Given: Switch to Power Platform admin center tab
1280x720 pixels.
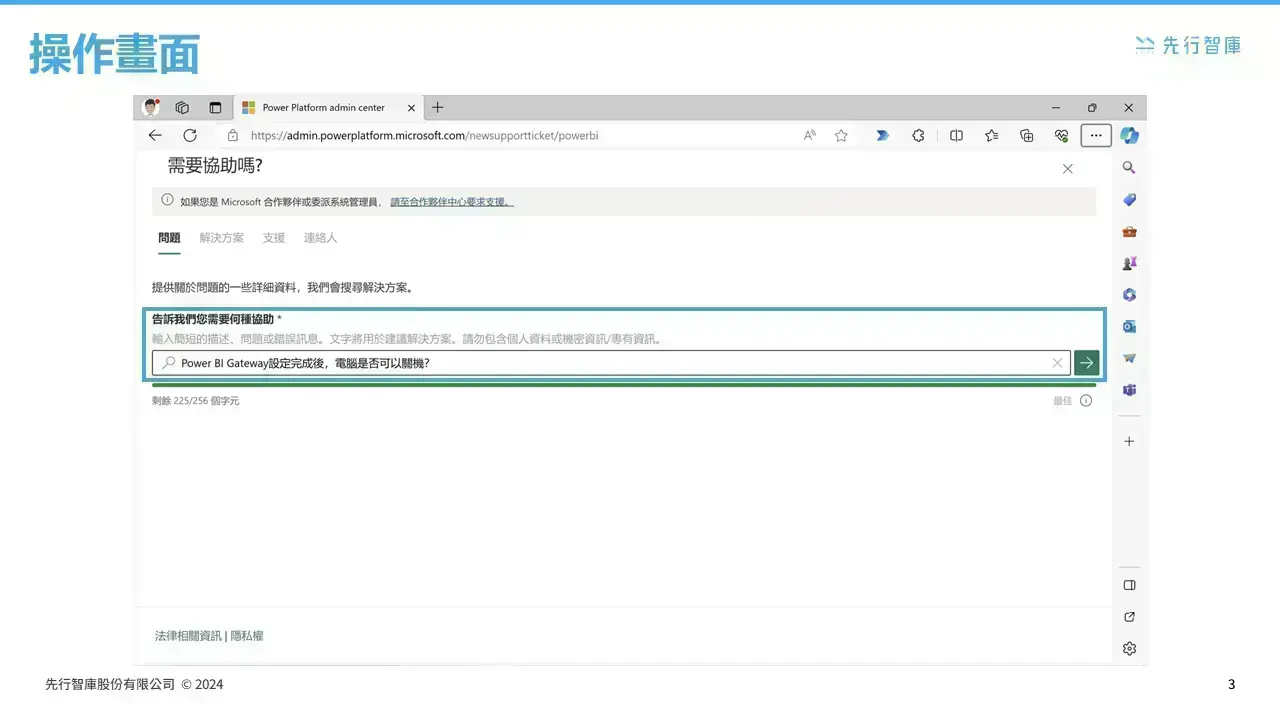Looking at the screenshot, I should 323,108.
